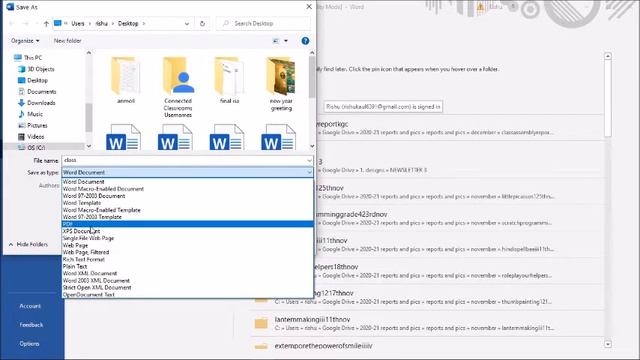Create a New folder
640x360 pixels.
(68, 41)
